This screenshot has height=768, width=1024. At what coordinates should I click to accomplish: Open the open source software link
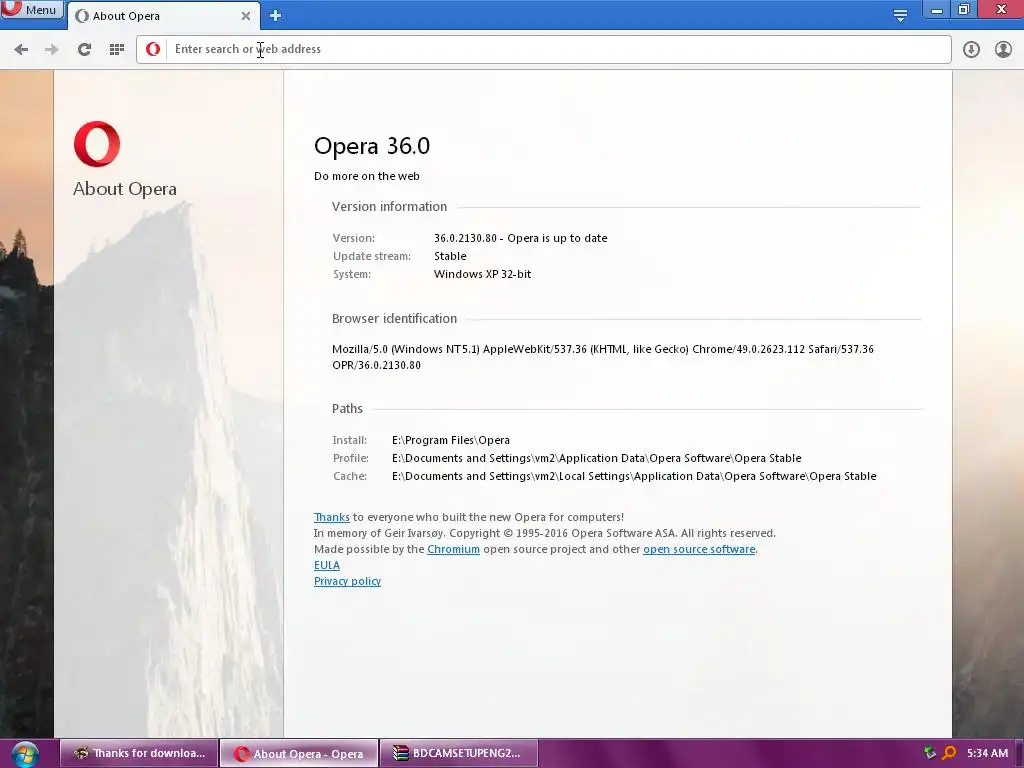(699, 549)
